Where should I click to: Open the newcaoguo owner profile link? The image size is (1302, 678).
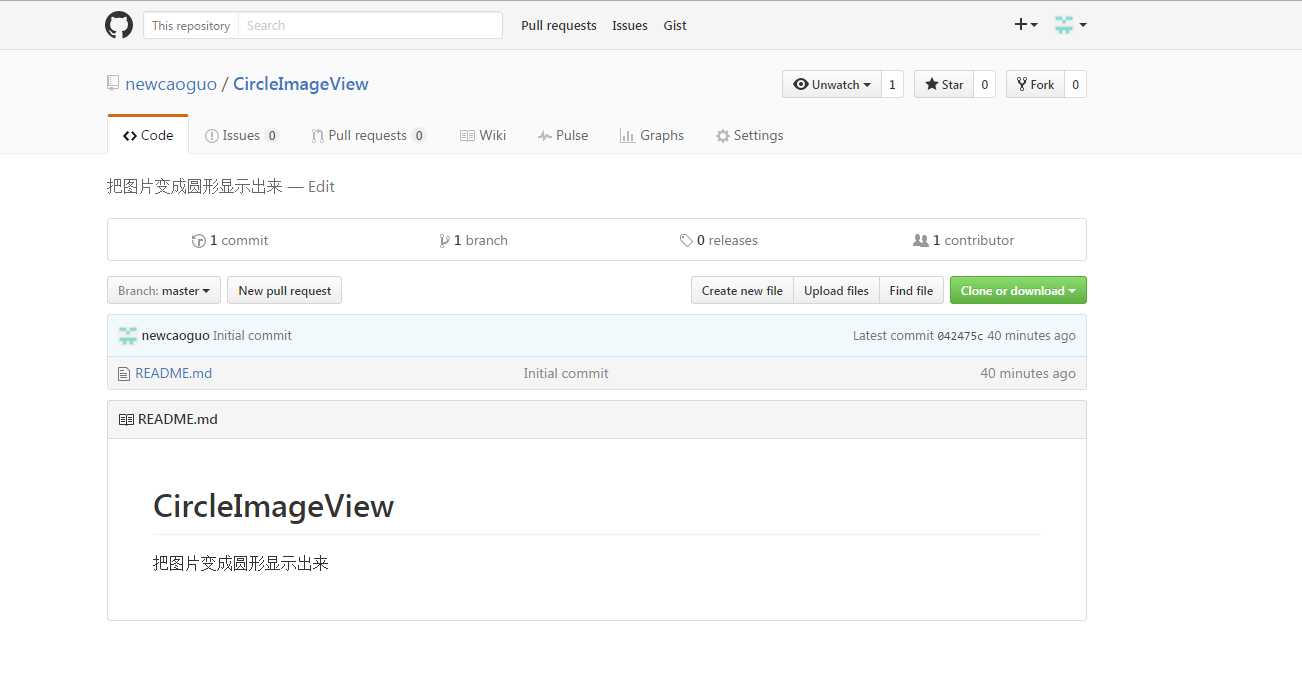click(x=171, y=84)
